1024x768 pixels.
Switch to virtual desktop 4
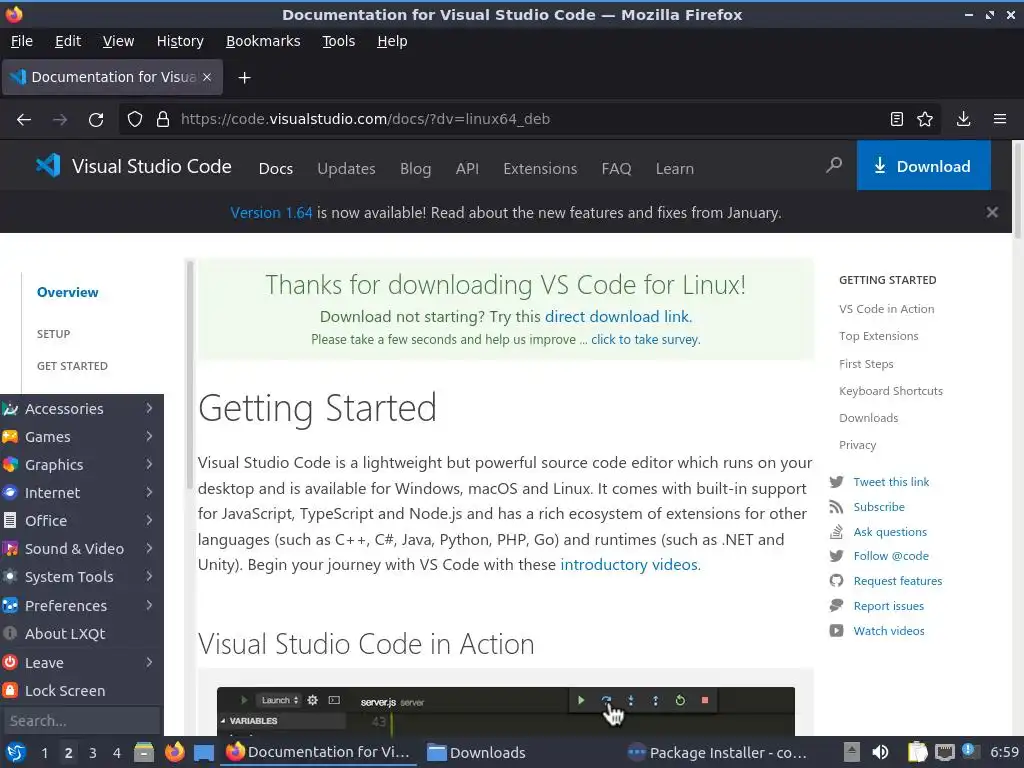coord(117,753)
